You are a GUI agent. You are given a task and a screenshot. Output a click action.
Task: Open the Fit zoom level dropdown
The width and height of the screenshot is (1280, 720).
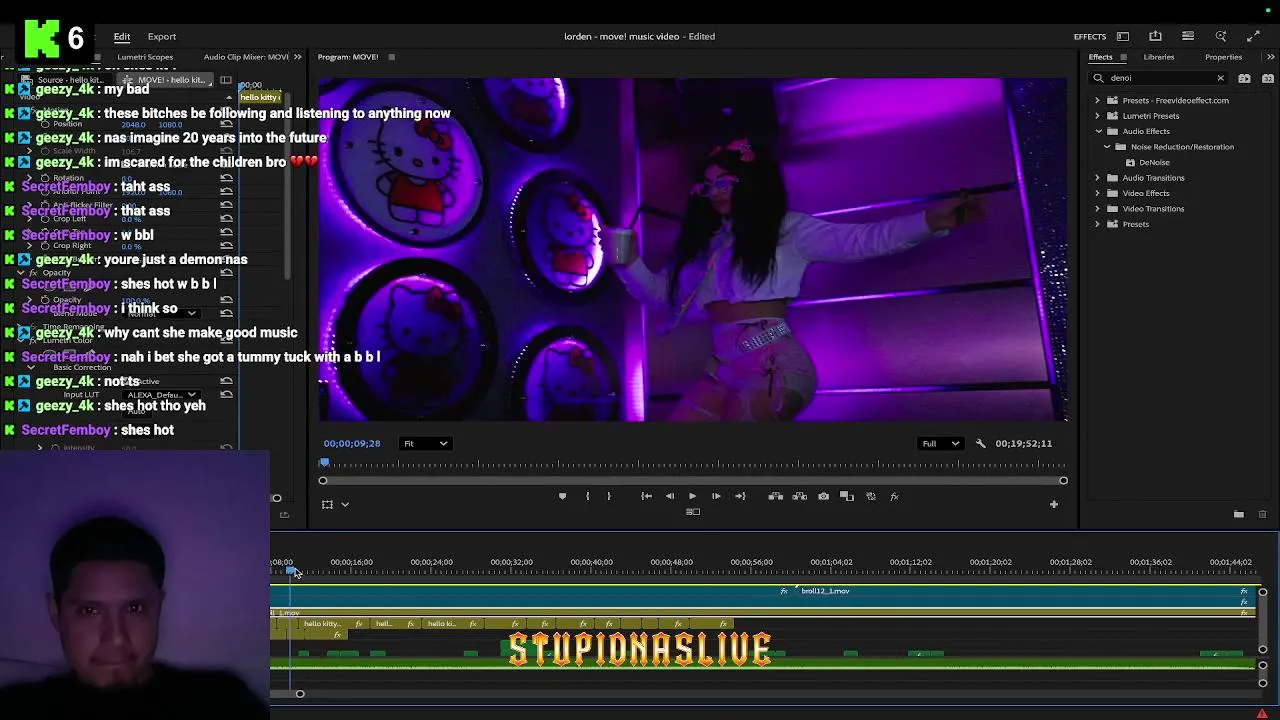point(425,443)
